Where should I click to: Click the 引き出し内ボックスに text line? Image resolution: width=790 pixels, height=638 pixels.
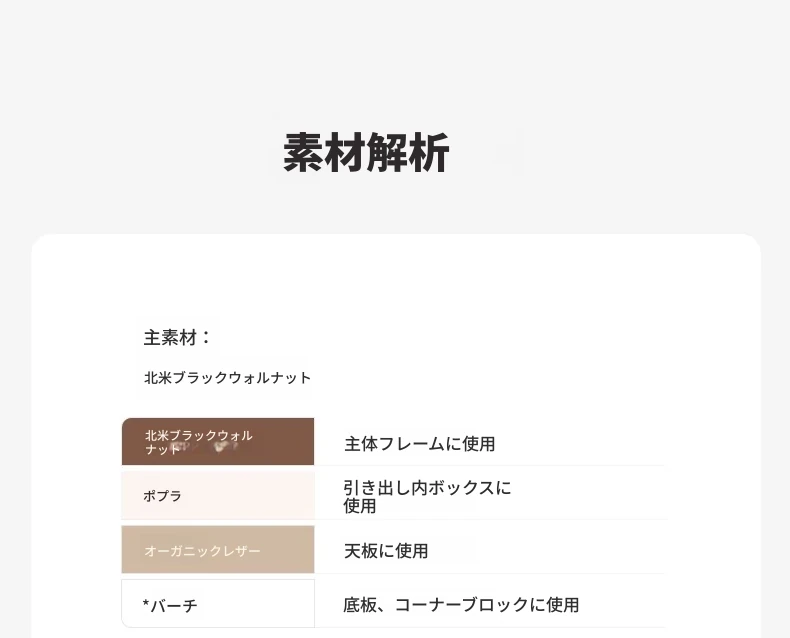point(427,488)
